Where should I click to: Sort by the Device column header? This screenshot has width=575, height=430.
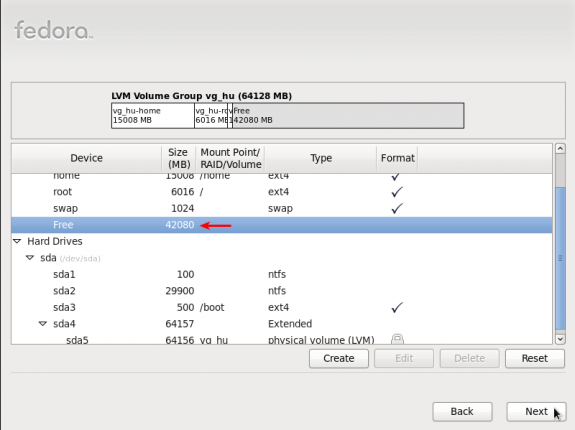pyautogui.click(x=87, y=158)
